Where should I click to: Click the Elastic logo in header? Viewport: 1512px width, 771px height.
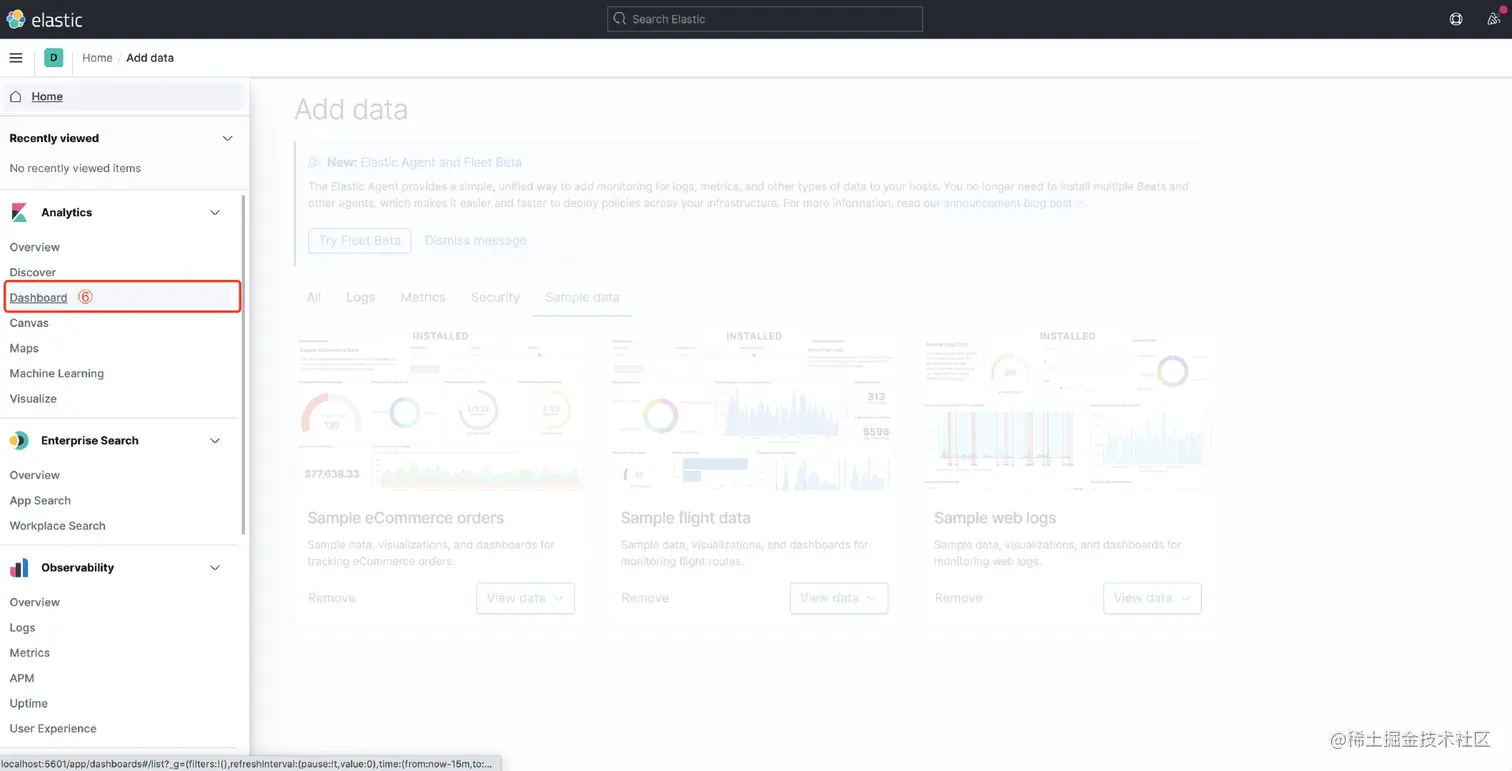(45, 19)
